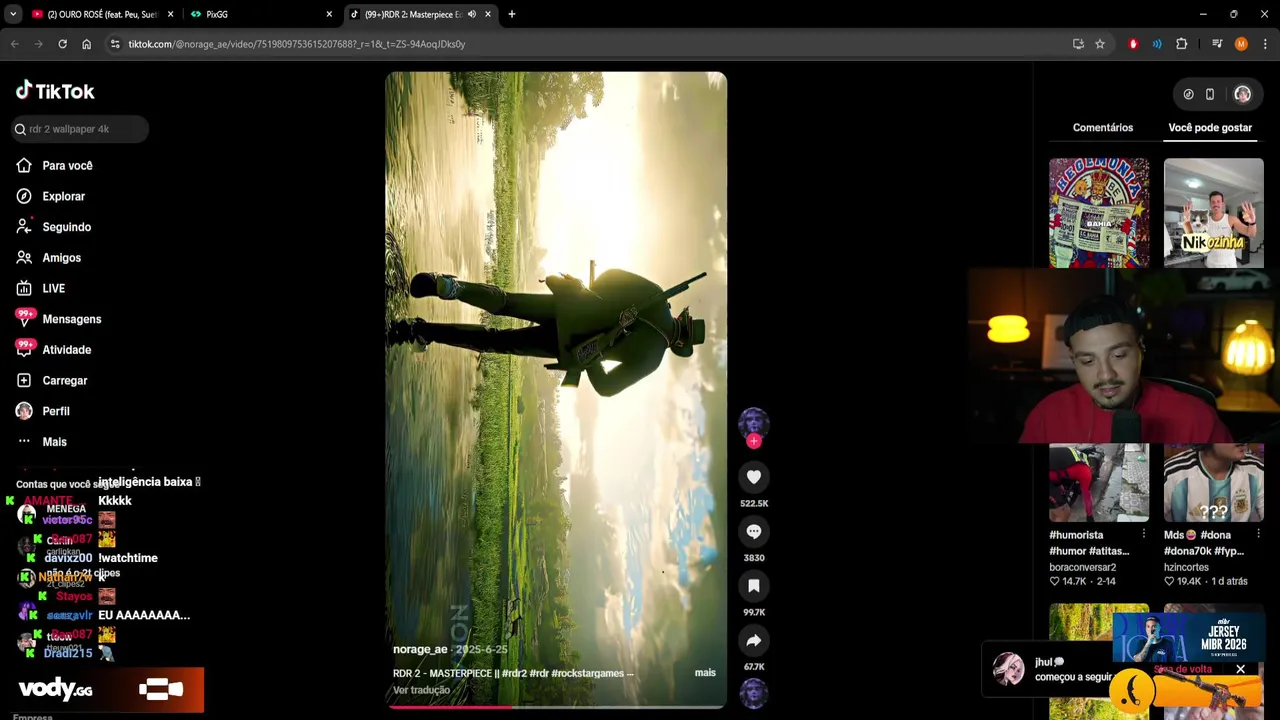Open the spinning sound disc icon
Image resolution: width=1280 pixels, height=720 pixels.
[x=754, y=693]
